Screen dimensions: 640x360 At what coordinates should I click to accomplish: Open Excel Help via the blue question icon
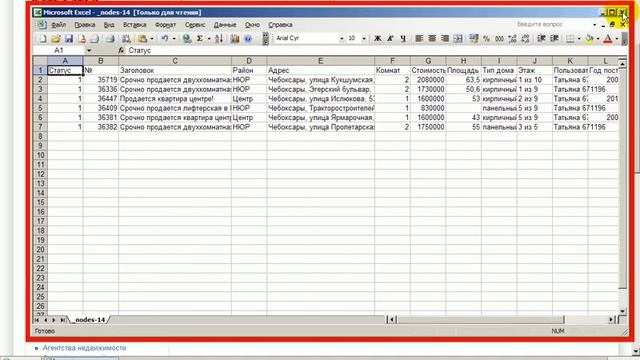pos(248,39)
